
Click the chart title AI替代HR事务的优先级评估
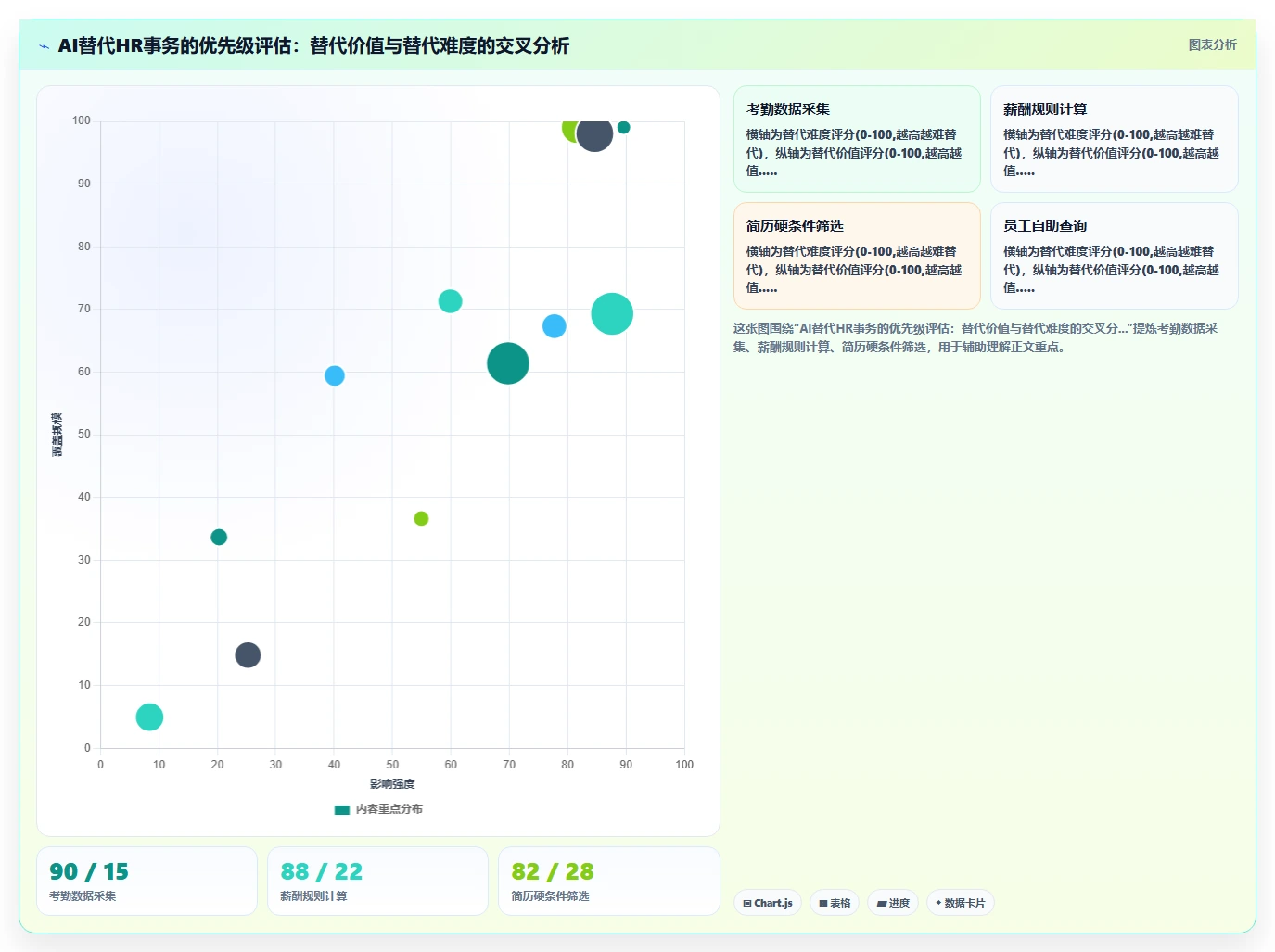313,45
